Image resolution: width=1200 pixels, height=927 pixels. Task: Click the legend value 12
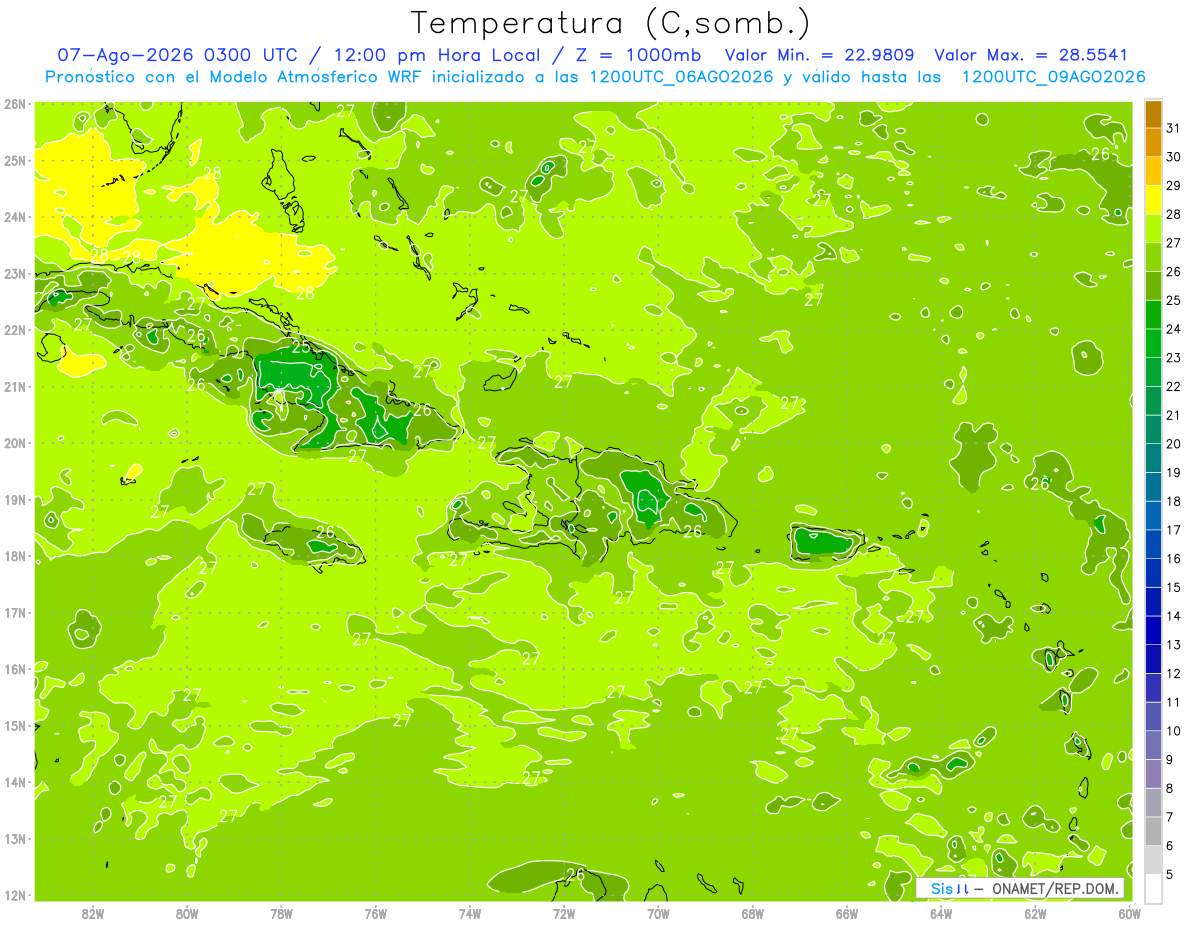pyautogui.click(x=1174, y=673)
